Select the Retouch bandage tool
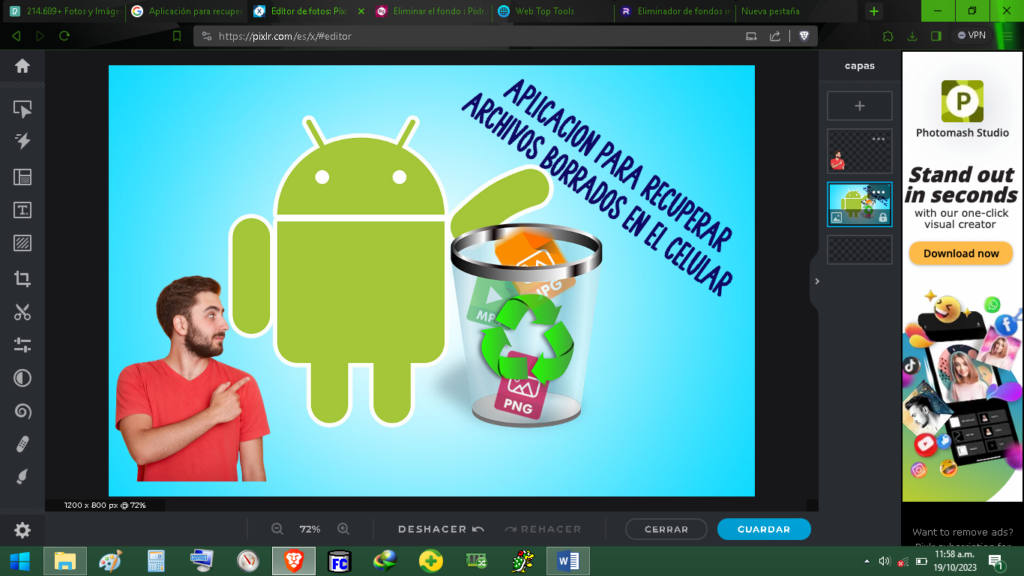Image resolution: width=1024 pixels, height=576 pixels. (22, 444)
